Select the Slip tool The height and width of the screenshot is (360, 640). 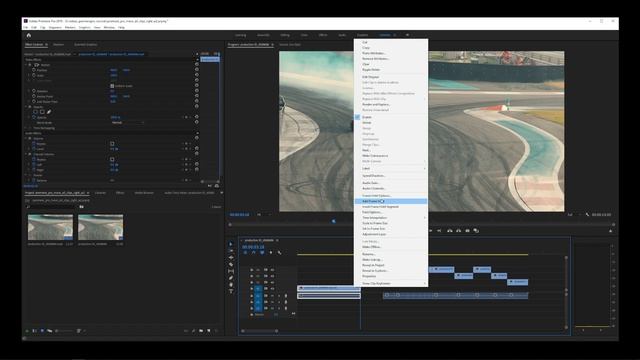click(231, 271)
